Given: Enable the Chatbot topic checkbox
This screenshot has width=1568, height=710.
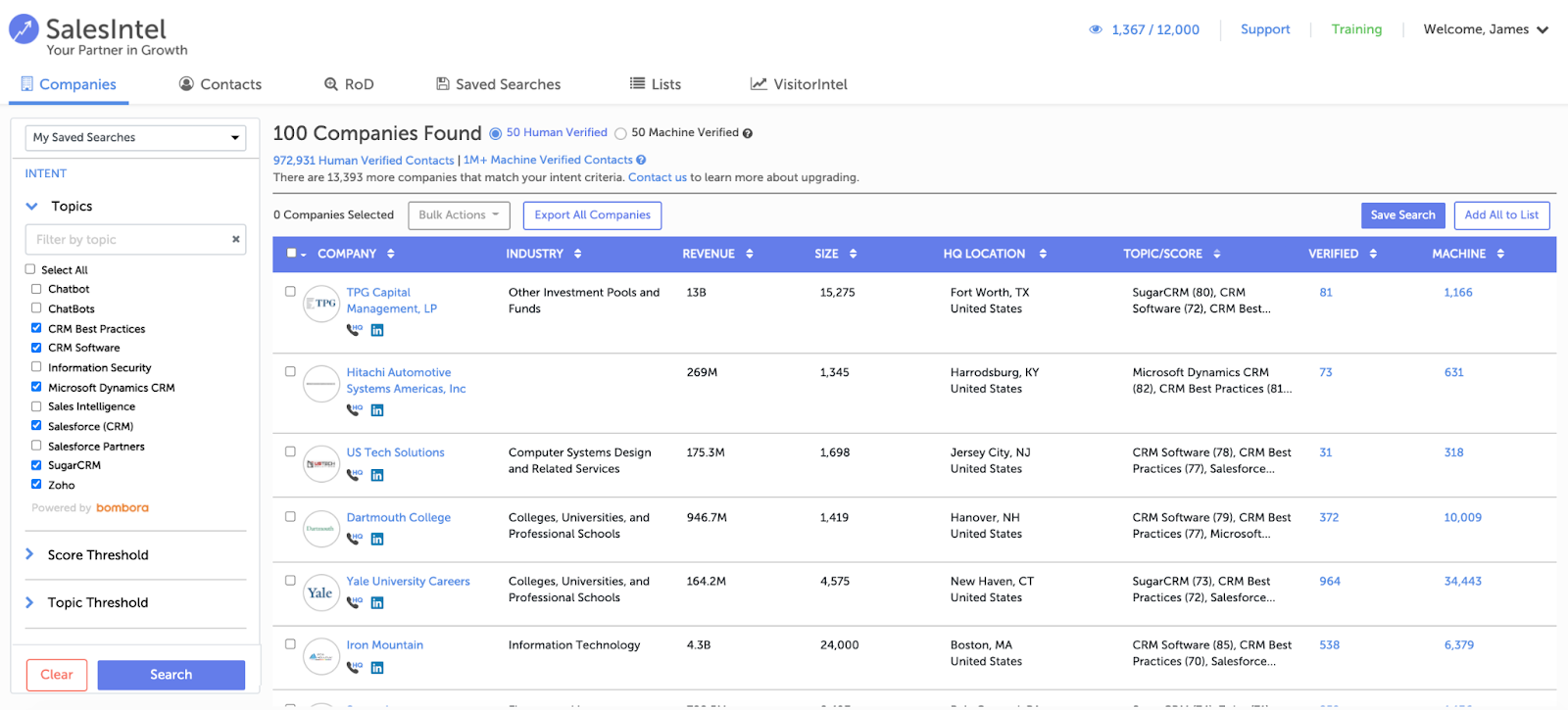Looking at the screenshot, I should click(36, 289).
